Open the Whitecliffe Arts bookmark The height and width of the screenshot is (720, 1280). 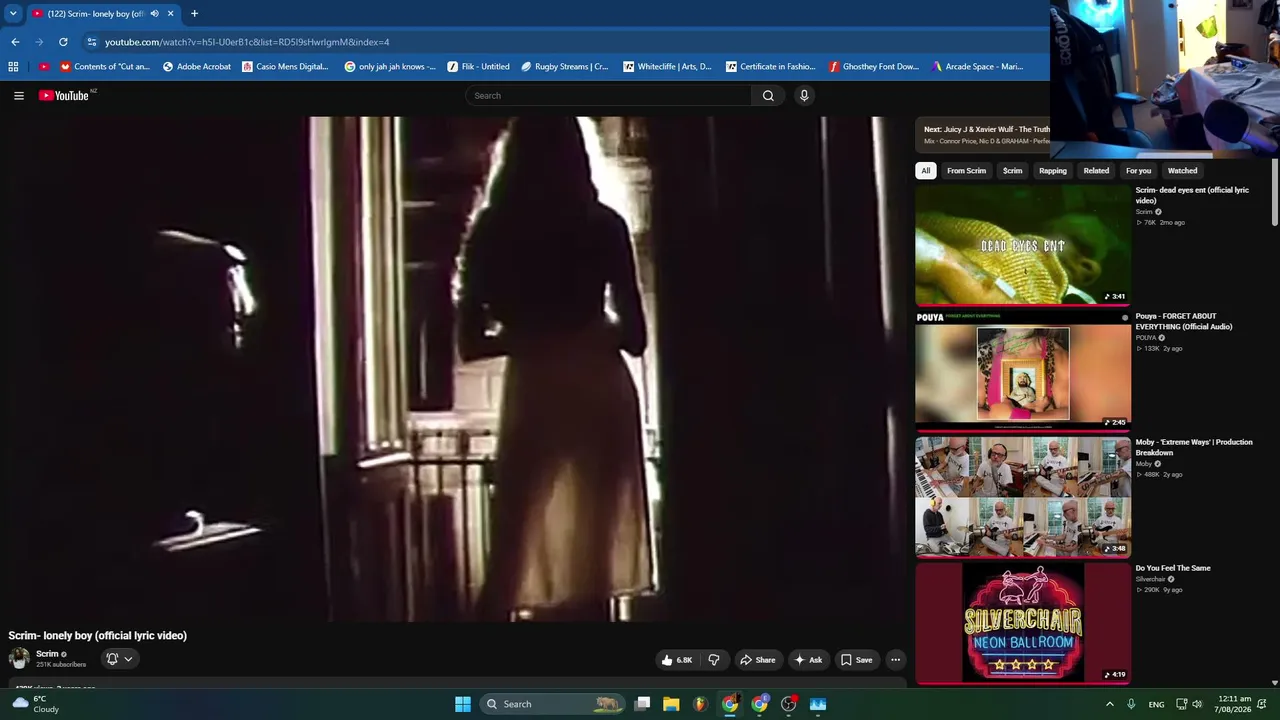point(667,67)
